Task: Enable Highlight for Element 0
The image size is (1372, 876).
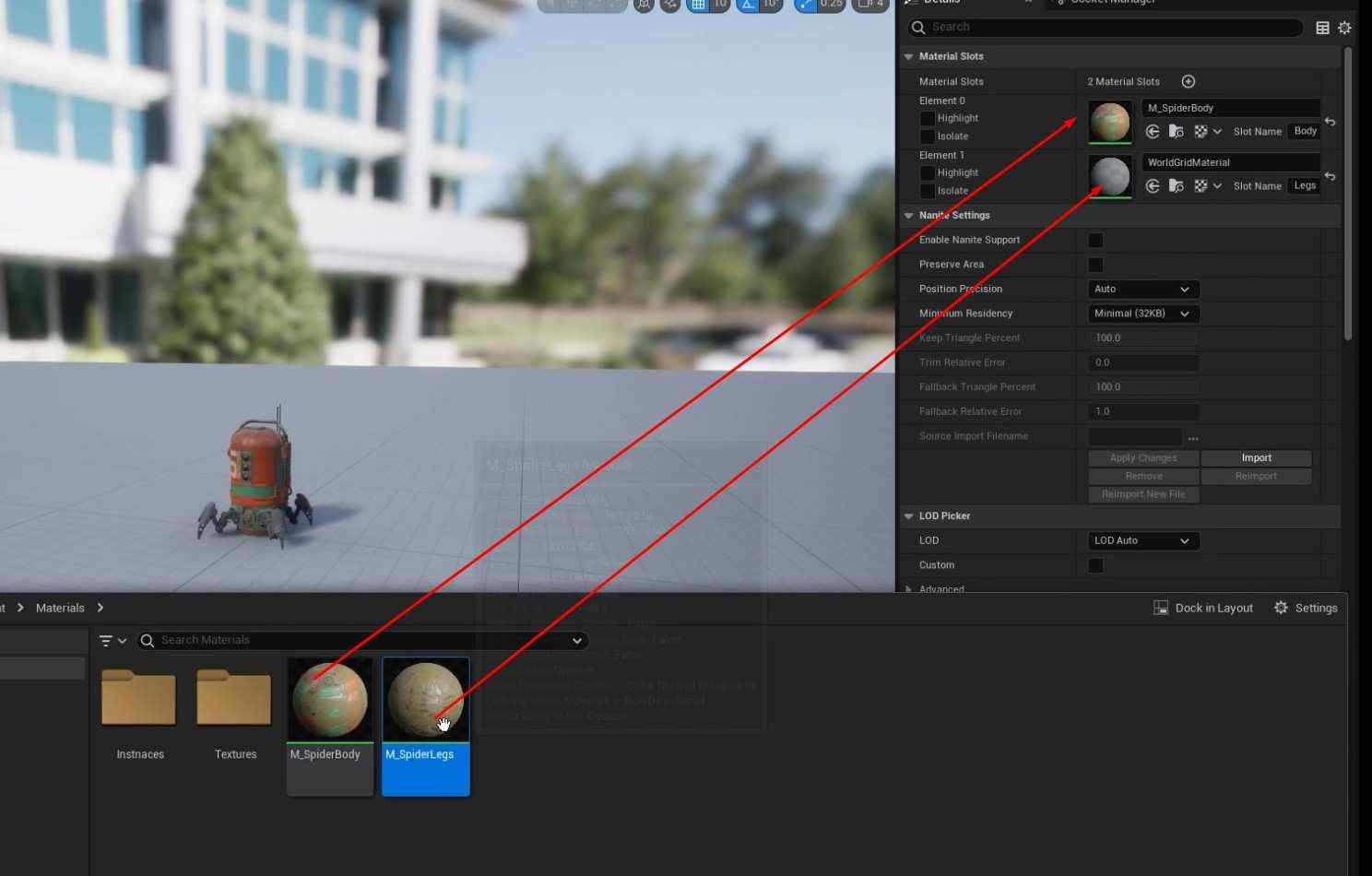Action: 928,118
